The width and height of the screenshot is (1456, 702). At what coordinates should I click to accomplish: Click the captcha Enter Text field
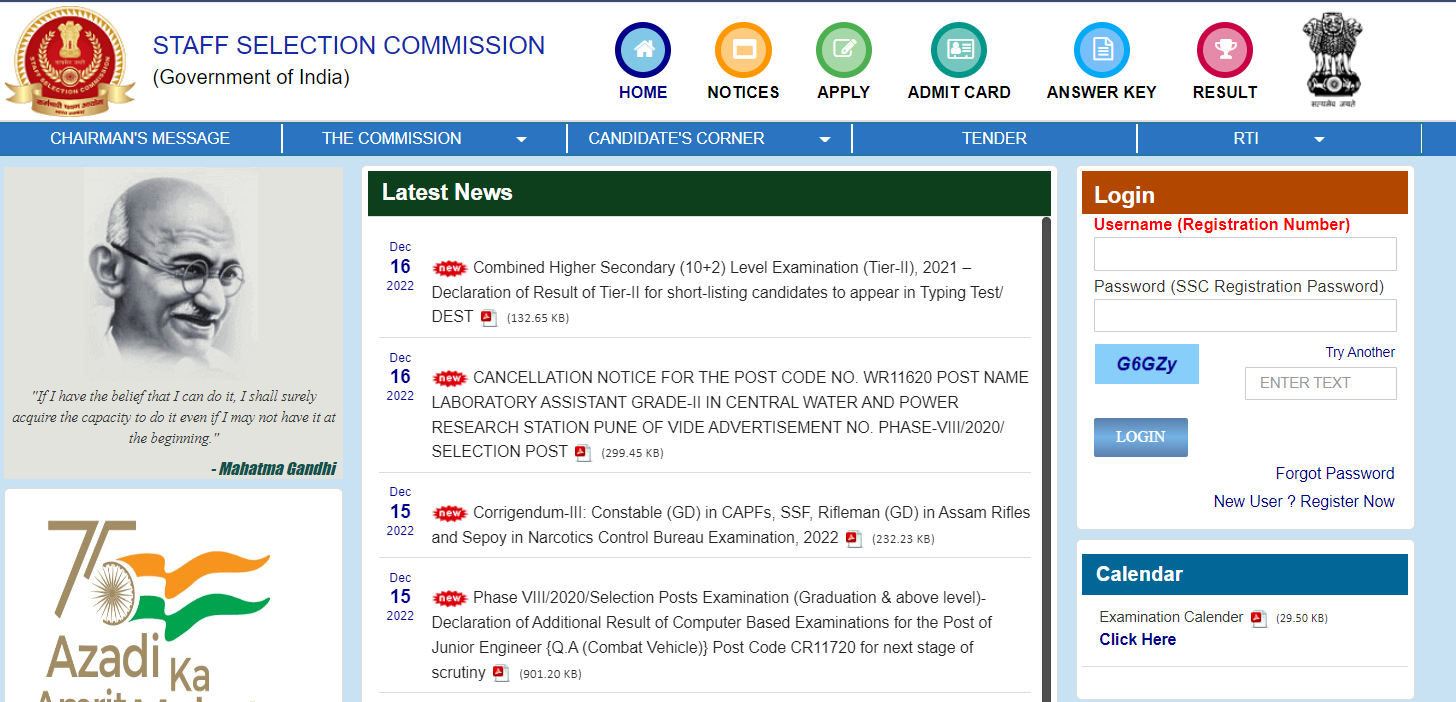pyautogui.click(x=1320, y=383)
